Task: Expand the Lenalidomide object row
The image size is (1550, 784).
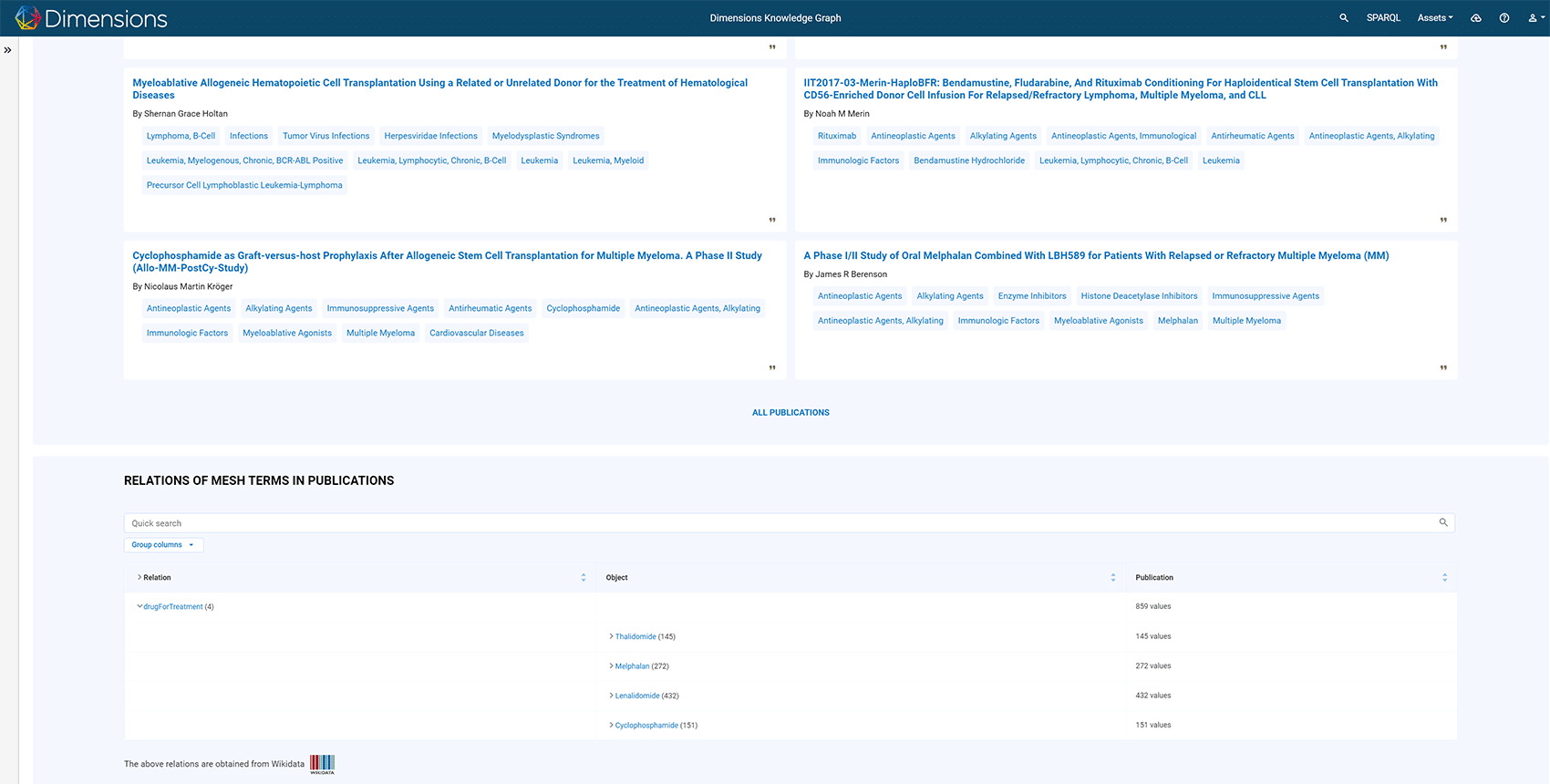Action: (611, 696)
